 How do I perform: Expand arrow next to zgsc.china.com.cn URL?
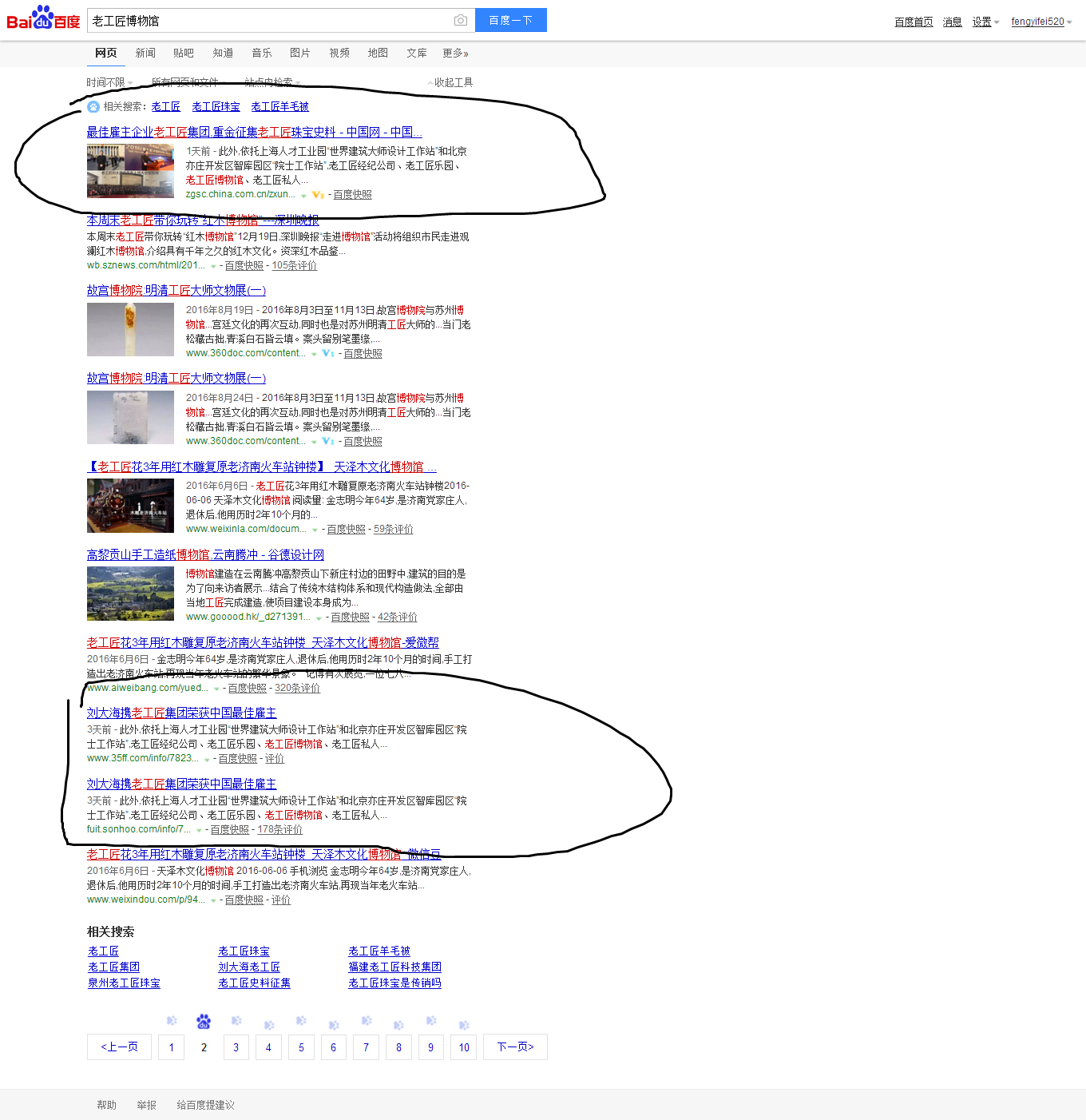click(303, 195)
